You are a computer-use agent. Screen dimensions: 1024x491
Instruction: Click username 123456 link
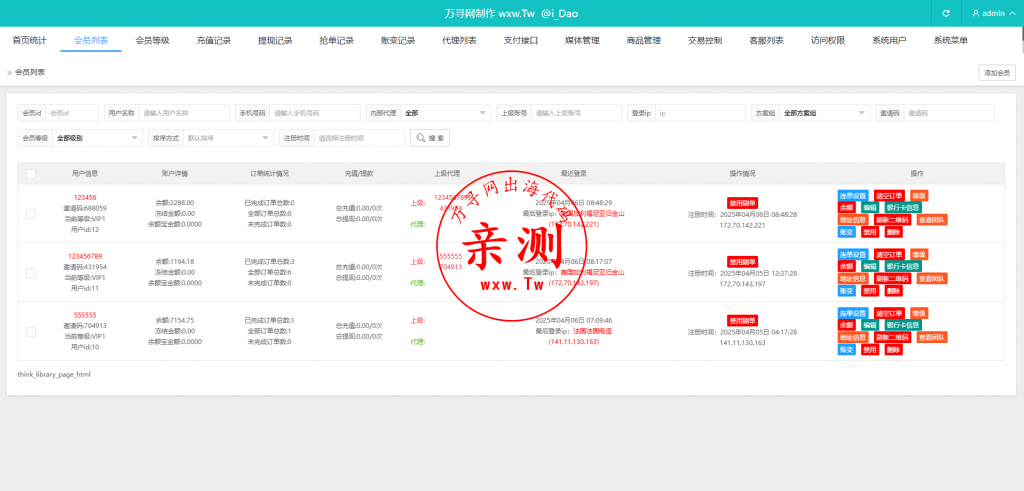tap(85, 197)
